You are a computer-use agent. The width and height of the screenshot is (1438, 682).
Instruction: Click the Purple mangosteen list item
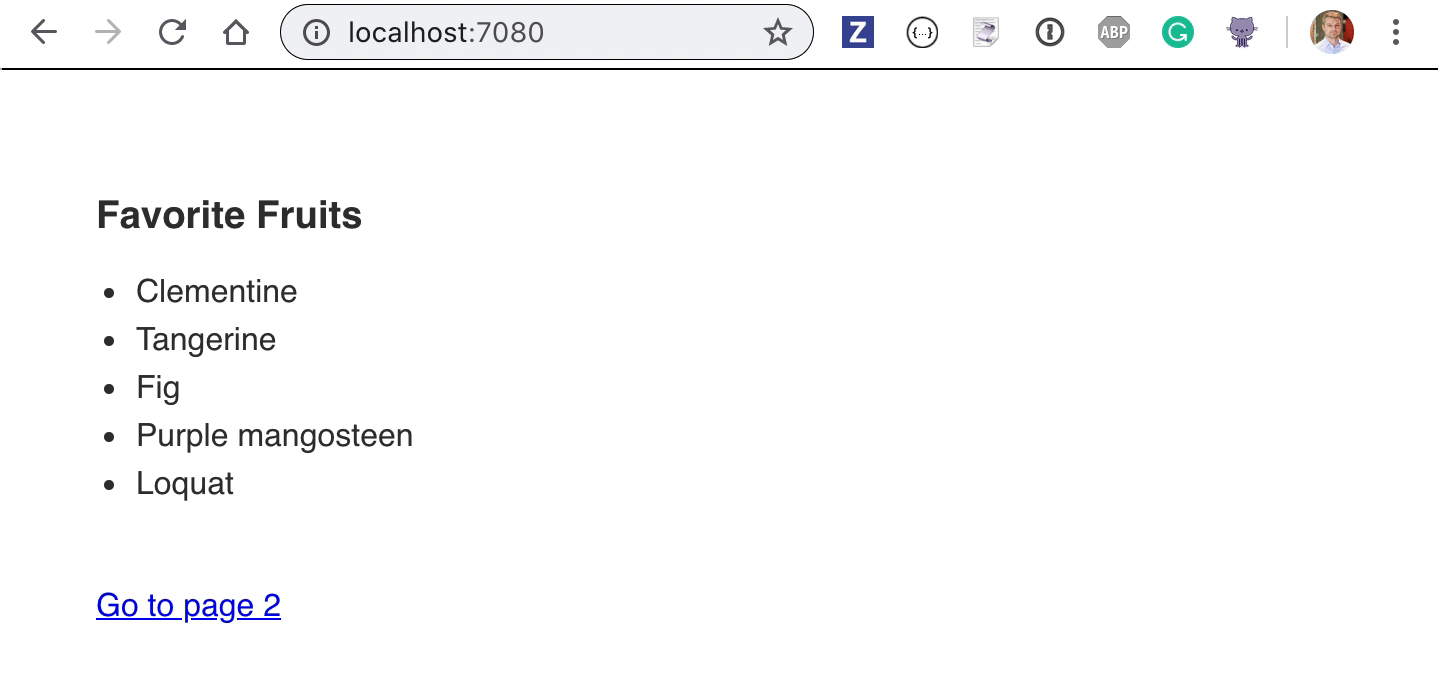pyautogui.click(x=274, y=435)
